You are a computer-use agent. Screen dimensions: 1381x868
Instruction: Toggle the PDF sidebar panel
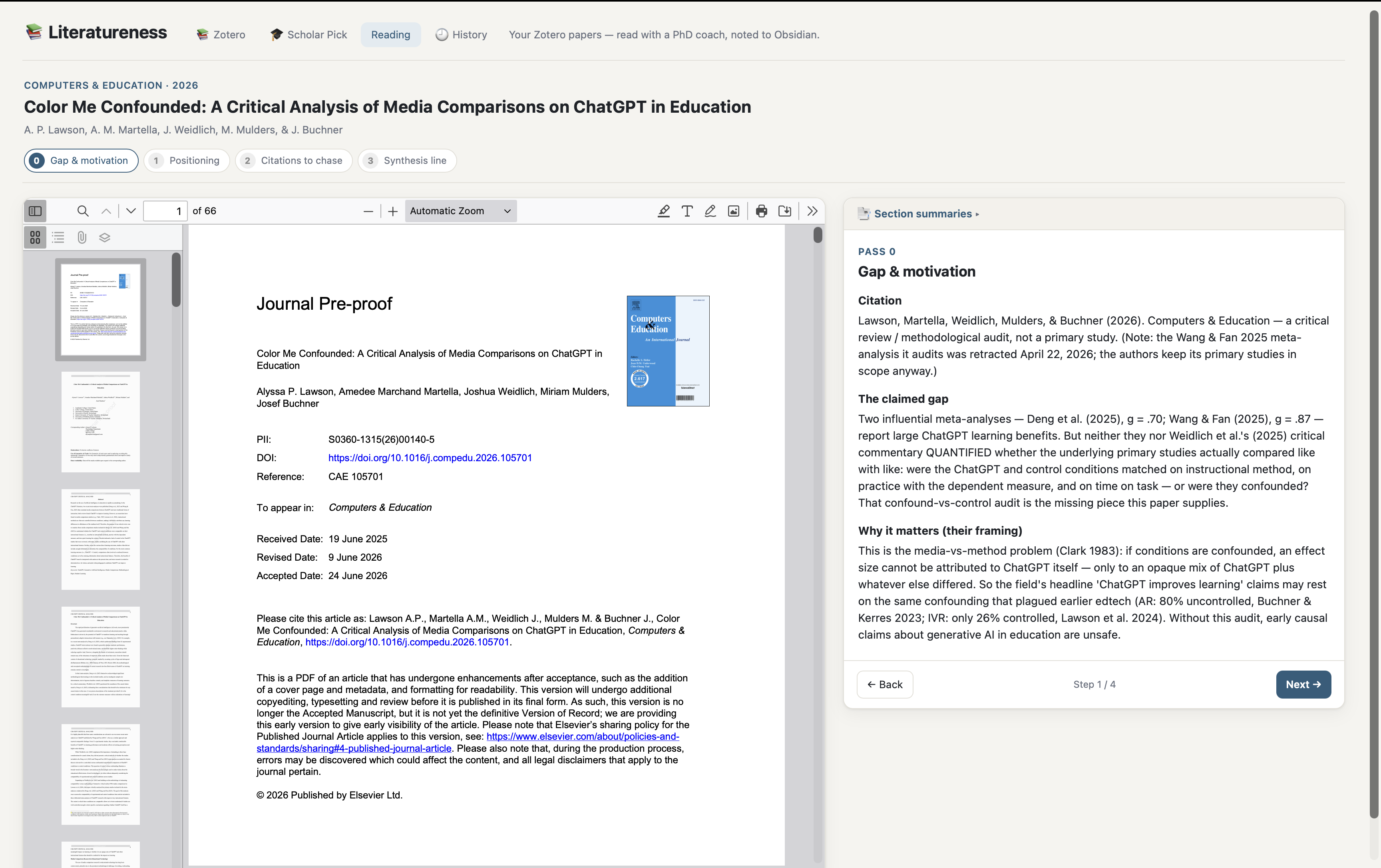coord(35,211)
